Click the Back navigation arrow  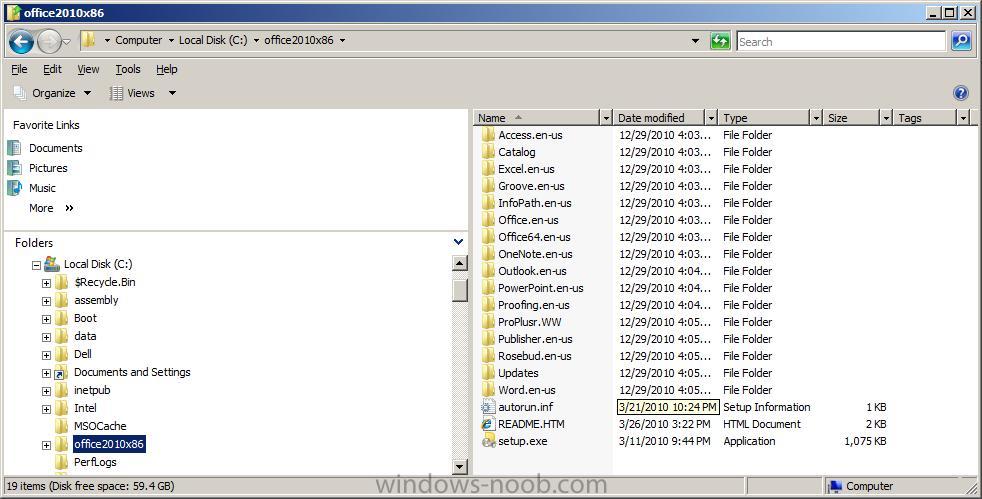(x=21, y=42)
